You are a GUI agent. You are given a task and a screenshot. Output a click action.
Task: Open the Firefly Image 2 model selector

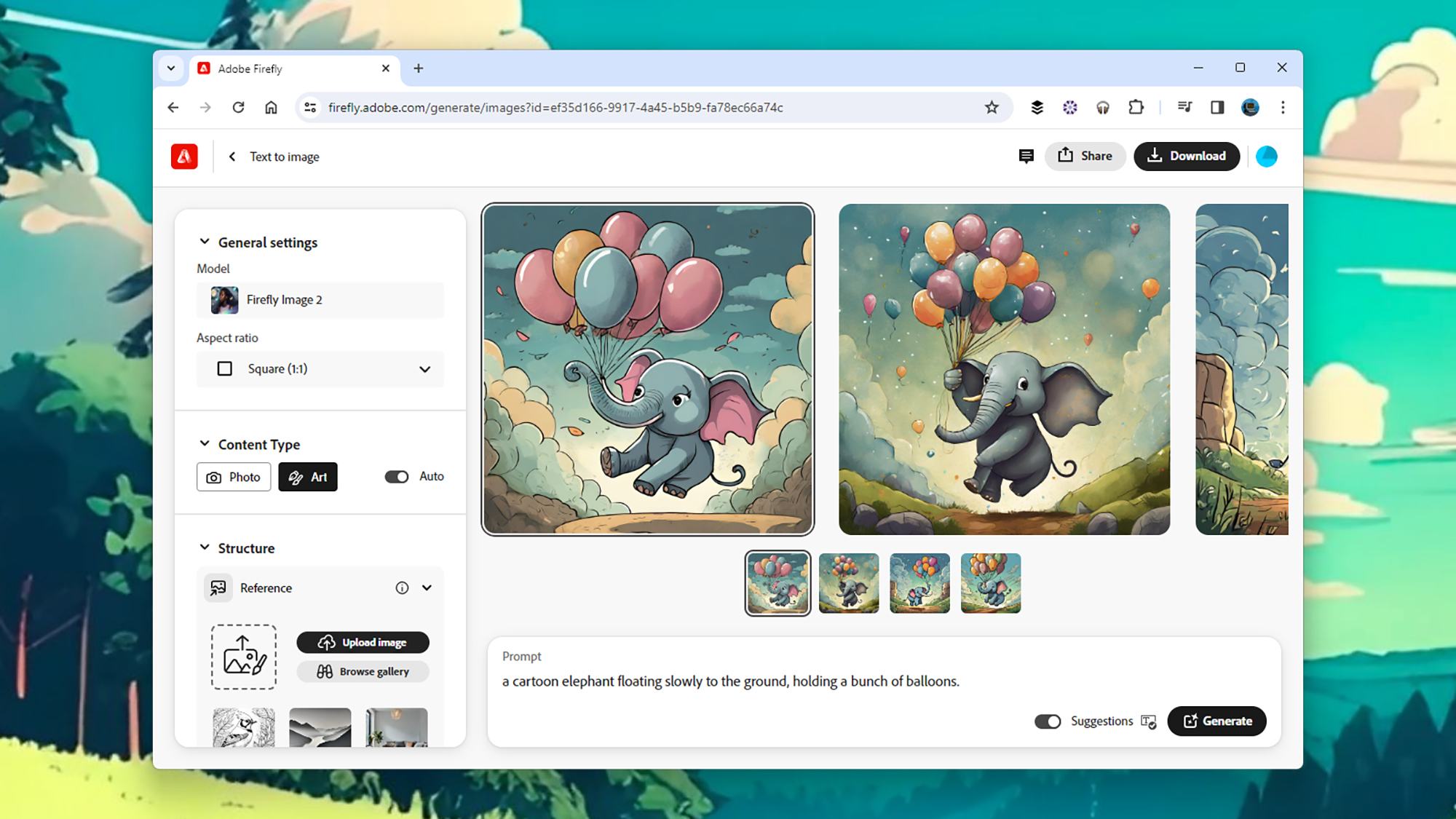pyautogui.click(x=320, y=299)
